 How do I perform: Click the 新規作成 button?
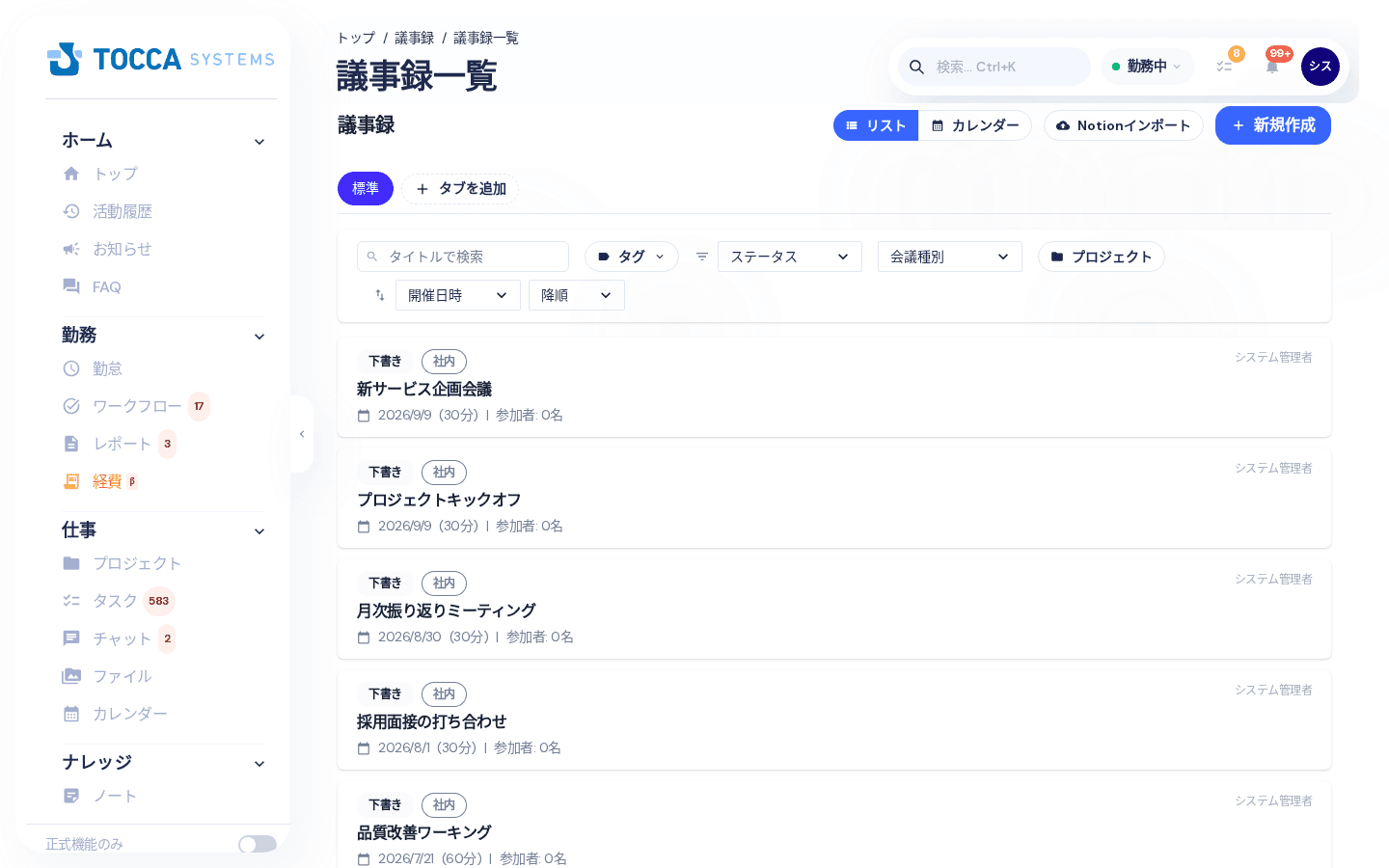point(1273,125)
